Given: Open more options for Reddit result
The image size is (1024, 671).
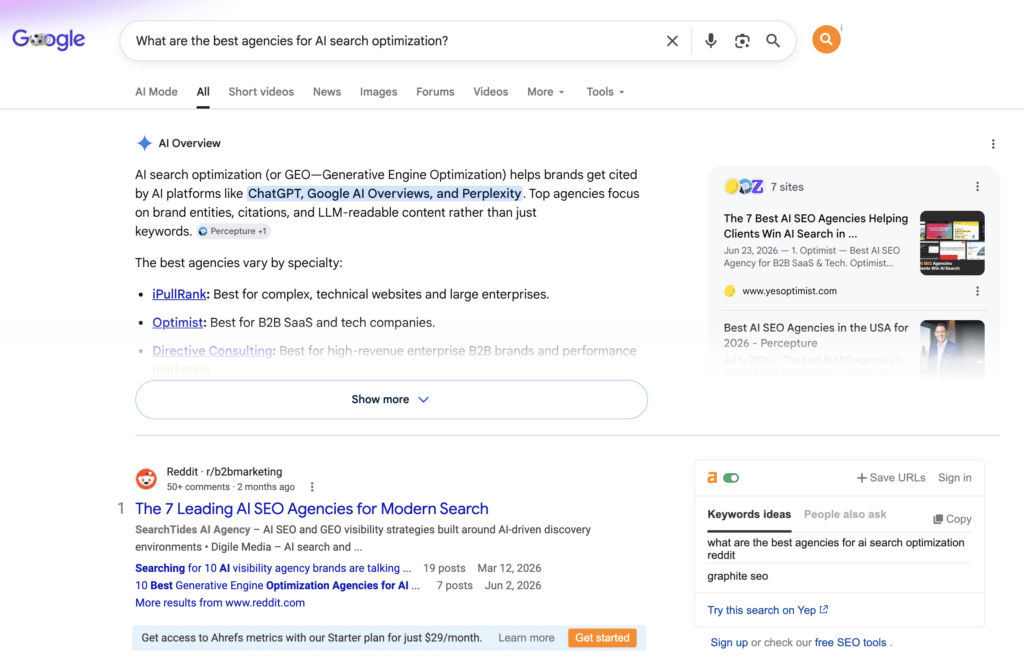Looking at the screenshot, I should (x=312, y=487).
